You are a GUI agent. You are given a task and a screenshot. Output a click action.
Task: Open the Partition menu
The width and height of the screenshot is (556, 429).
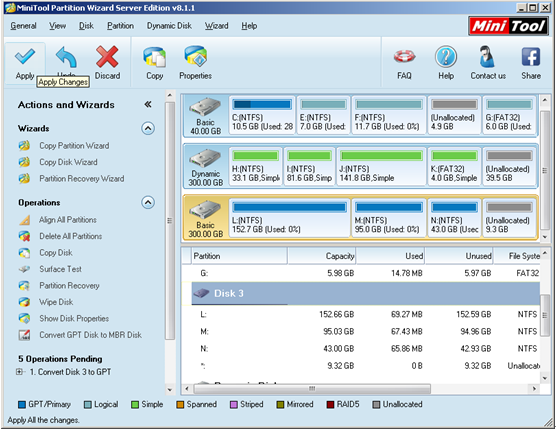click(121, 26)
